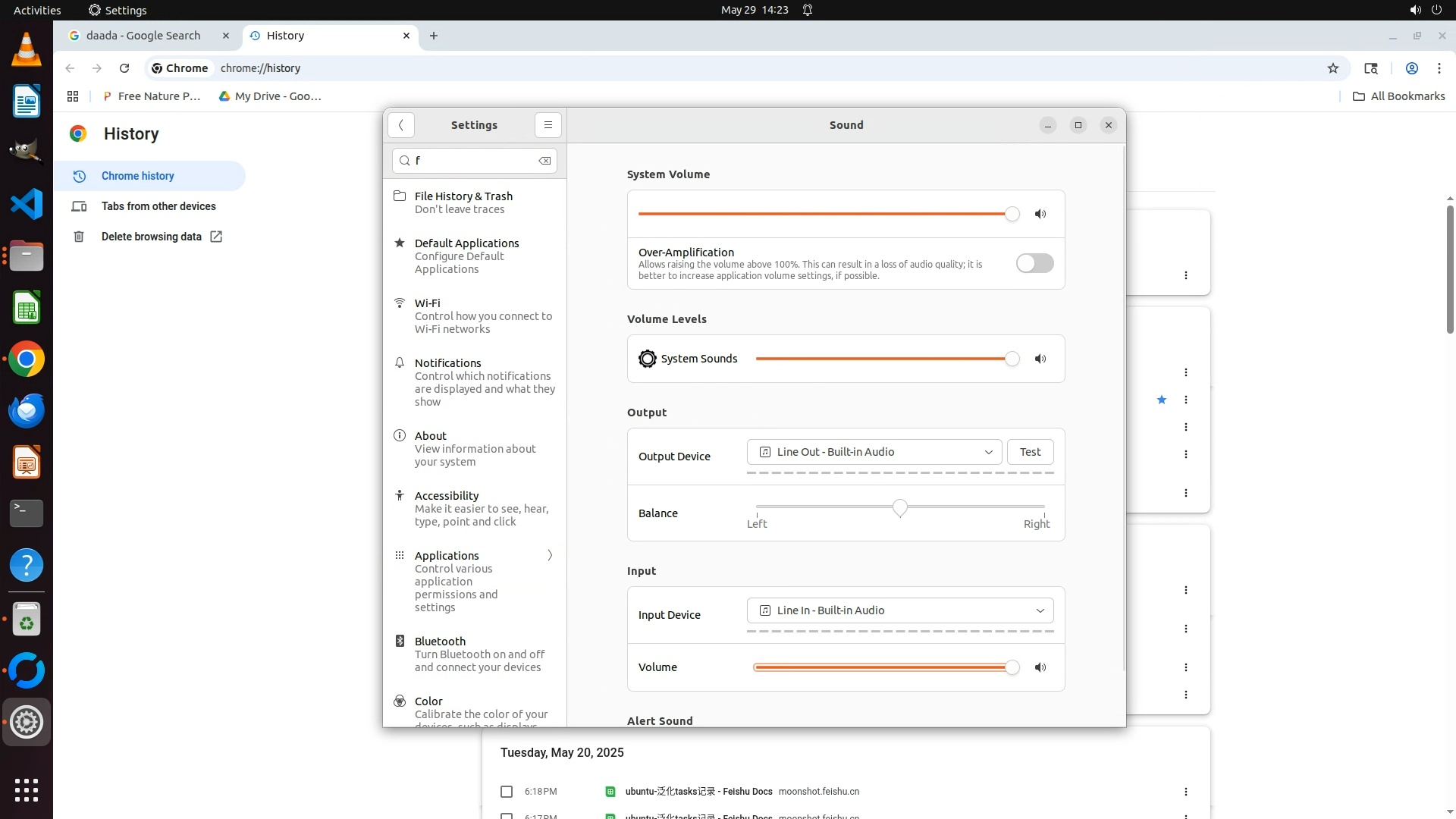Screen dimensions: 1456x819
Task: Switch to daada Google Search tab
Action: click(x=143, y=36)
